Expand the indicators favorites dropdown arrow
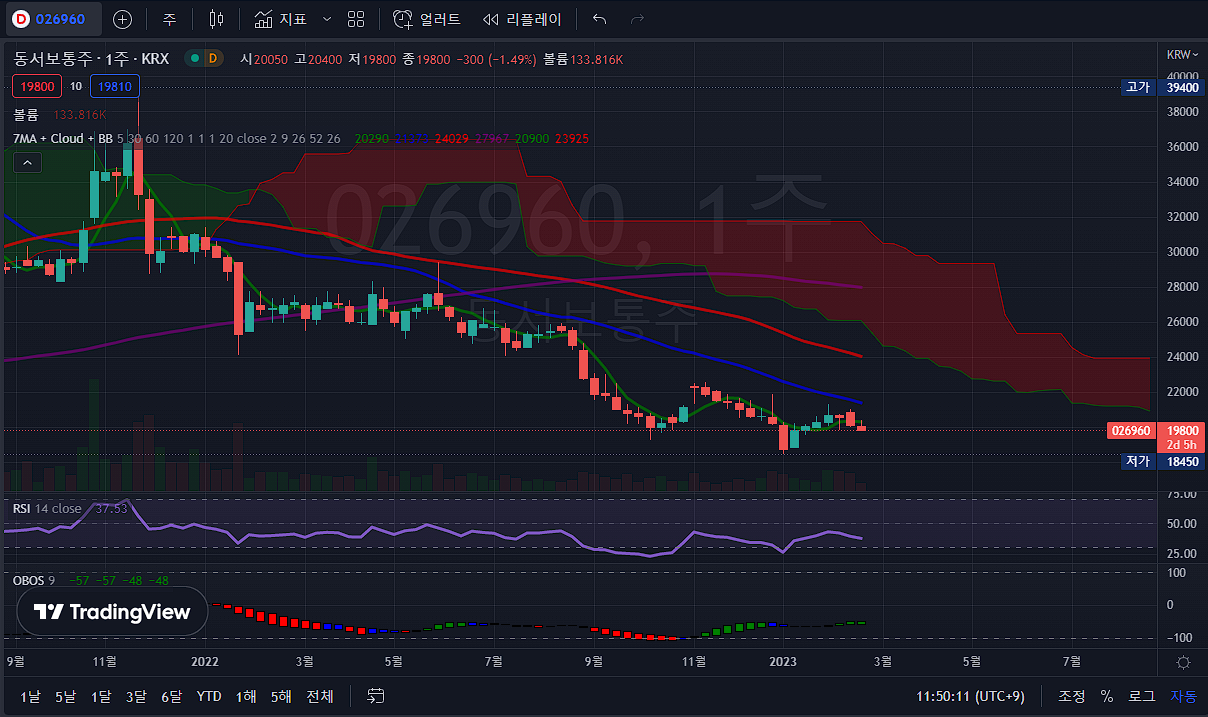This screenshot has width=1208, height=717. pyautogui.click(x=326, y=19)
